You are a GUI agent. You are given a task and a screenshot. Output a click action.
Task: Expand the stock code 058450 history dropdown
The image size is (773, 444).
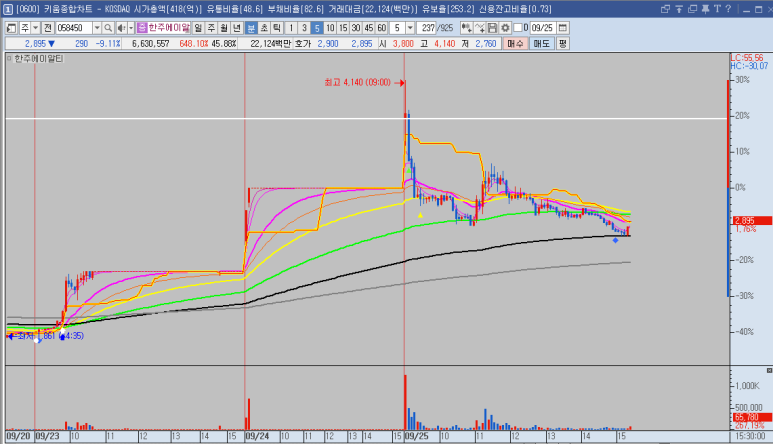coord(97,28)
